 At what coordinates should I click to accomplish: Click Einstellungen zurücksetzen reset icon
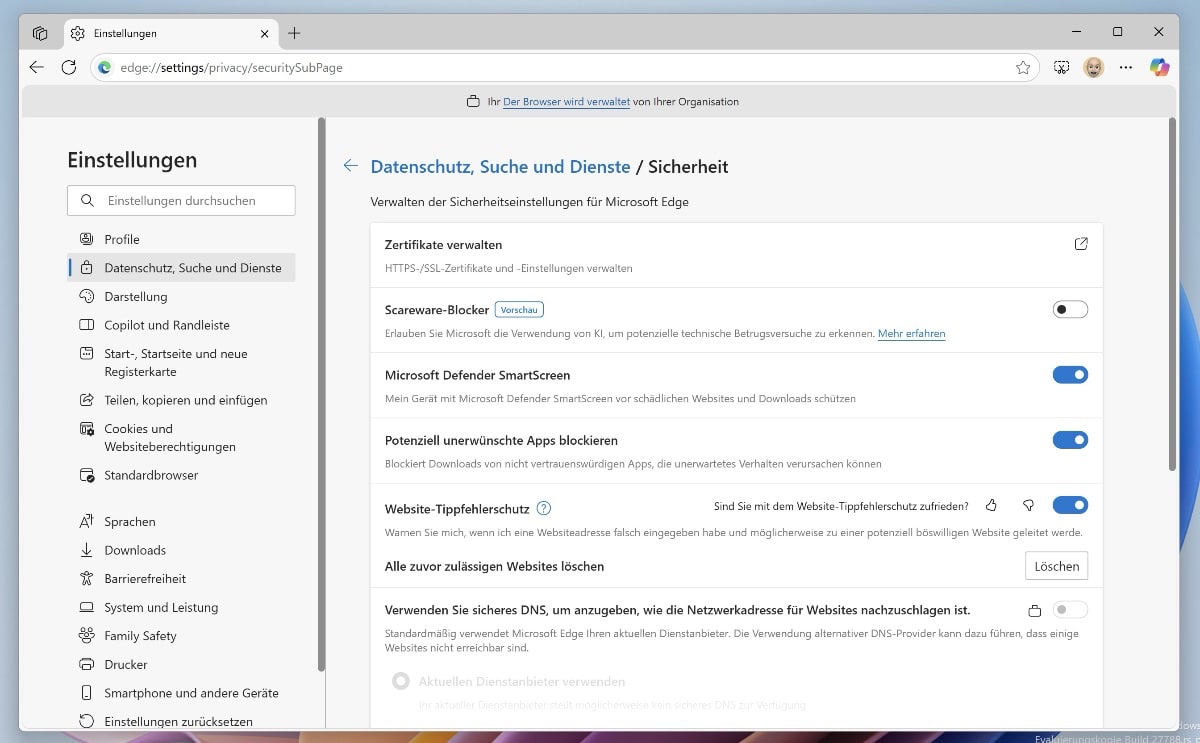click(x=86, y=721)
